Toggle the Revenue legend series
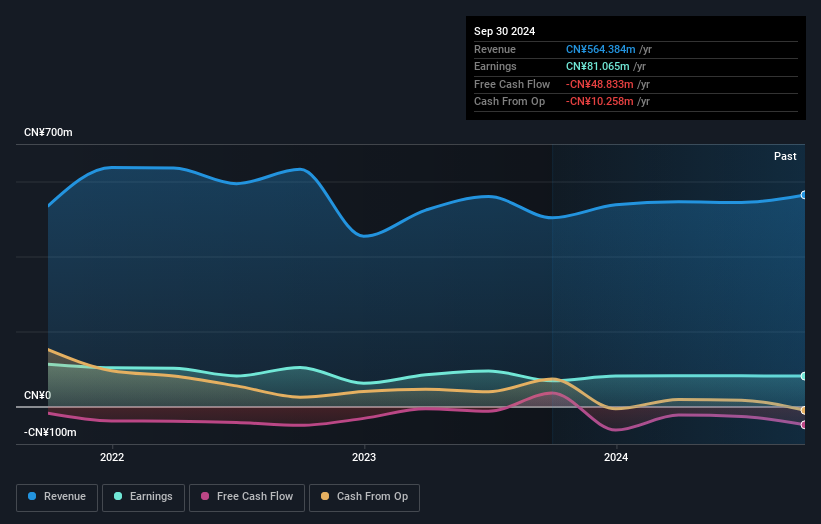Image resolution: width=821 pixels, height=524 pixels. [x=57, y=497]
